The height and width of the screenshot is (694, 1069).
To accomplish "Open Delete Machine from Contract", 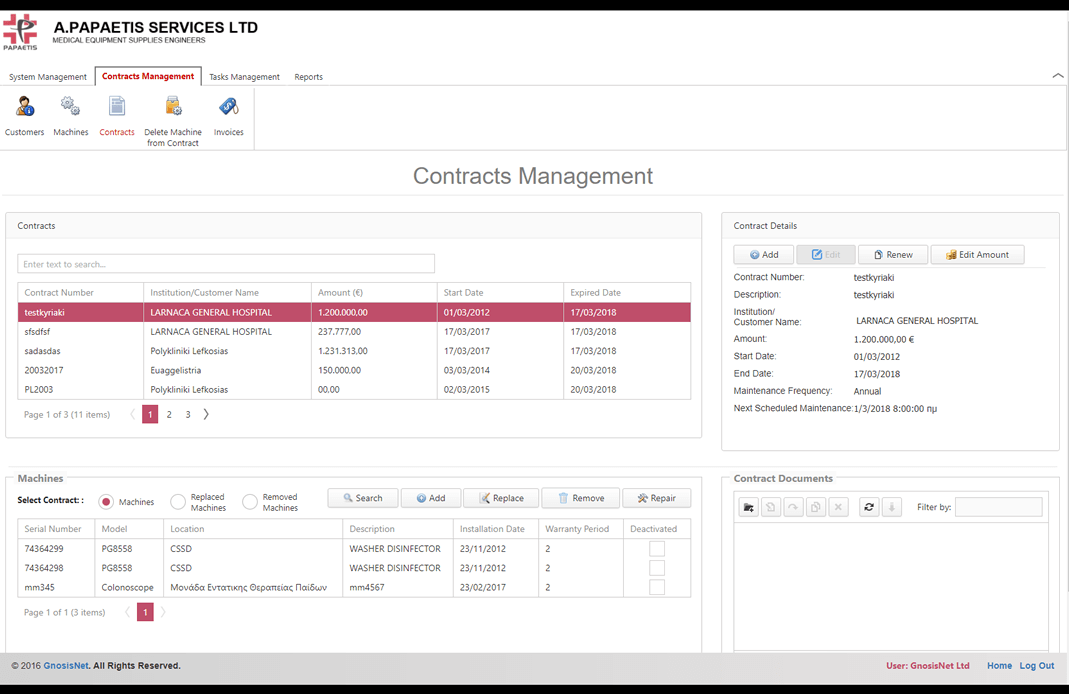I will [173, 107].
